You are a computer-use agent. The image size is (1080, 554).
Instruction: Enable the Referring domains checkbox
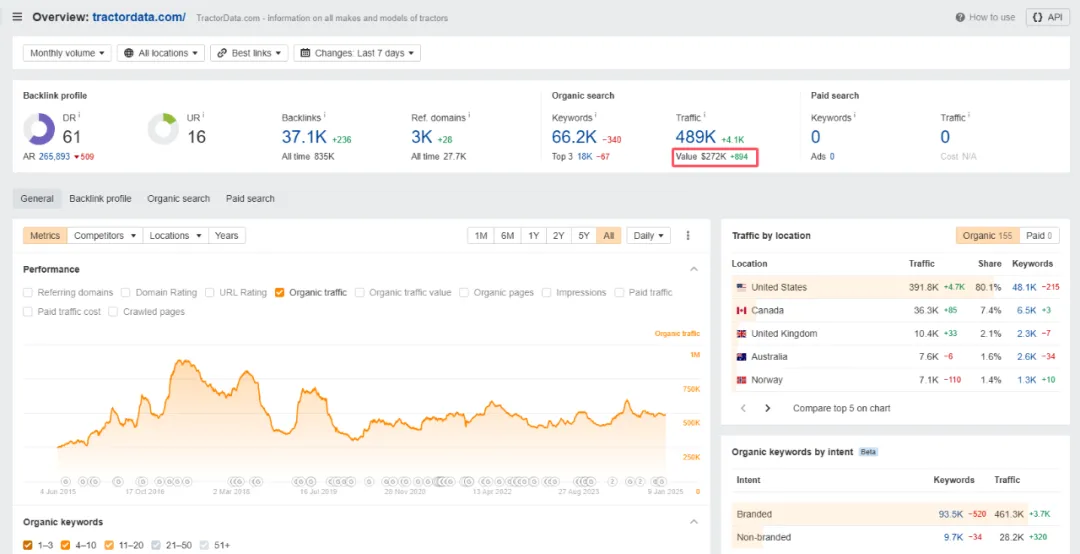point(28,292)
